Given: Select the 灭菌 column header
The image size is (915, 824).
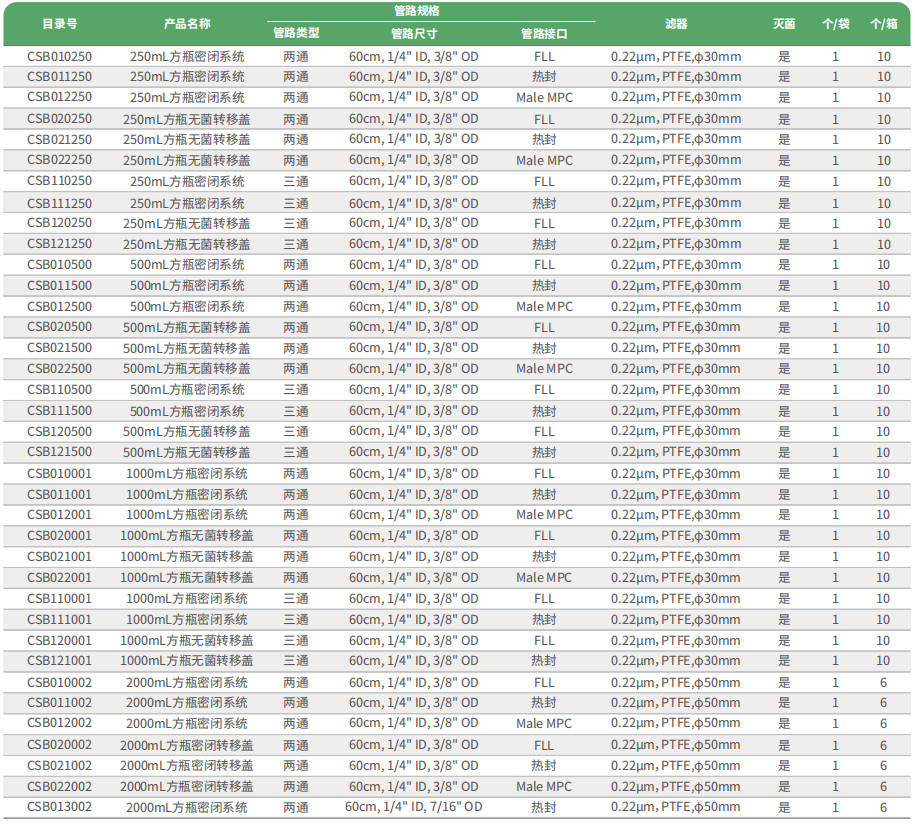Looking at the screenshot, I should pyautogui.click(x=784, y=23).
